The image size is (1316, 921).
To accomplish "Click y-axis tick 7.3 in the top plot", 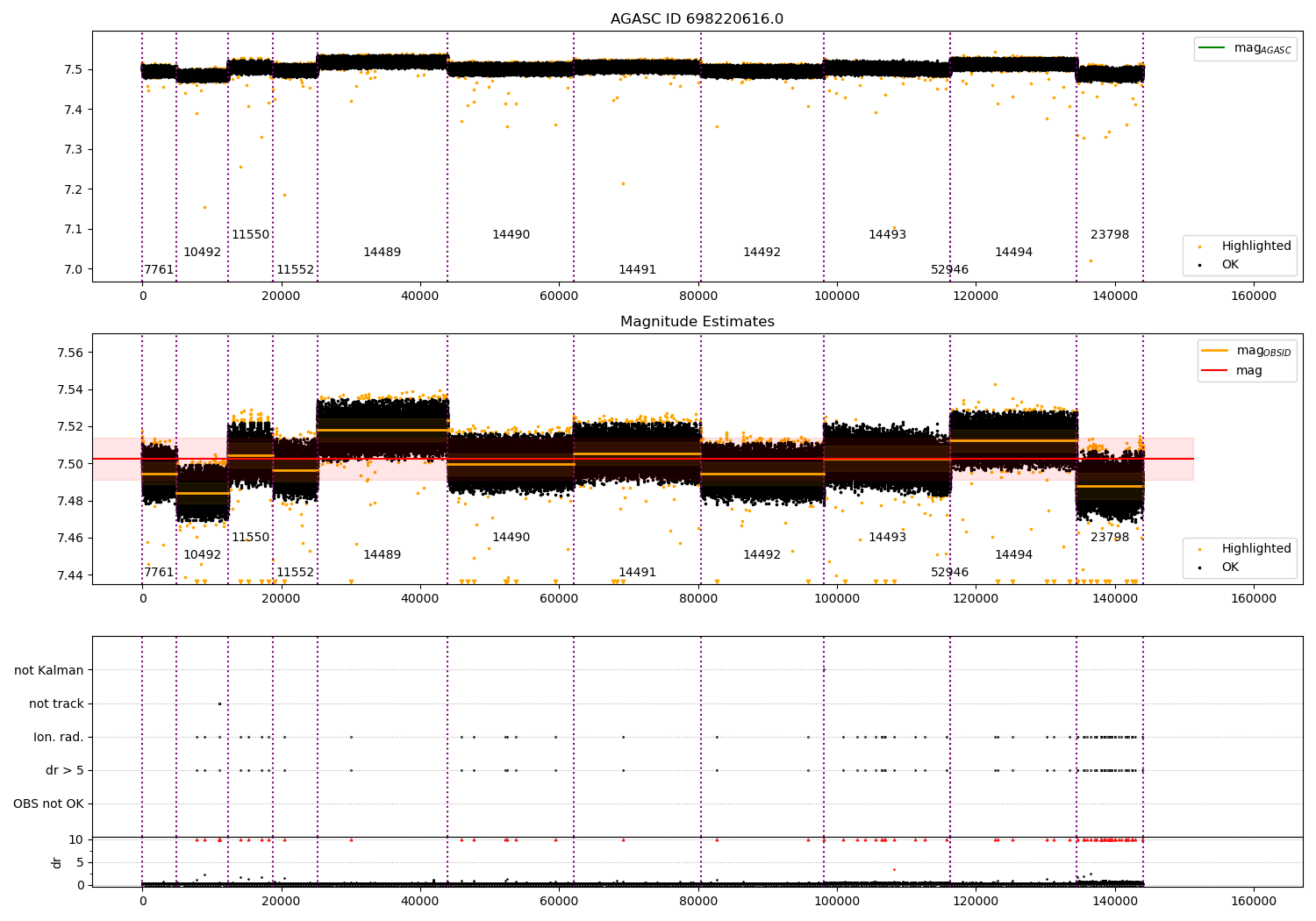I will click(73, 149).
